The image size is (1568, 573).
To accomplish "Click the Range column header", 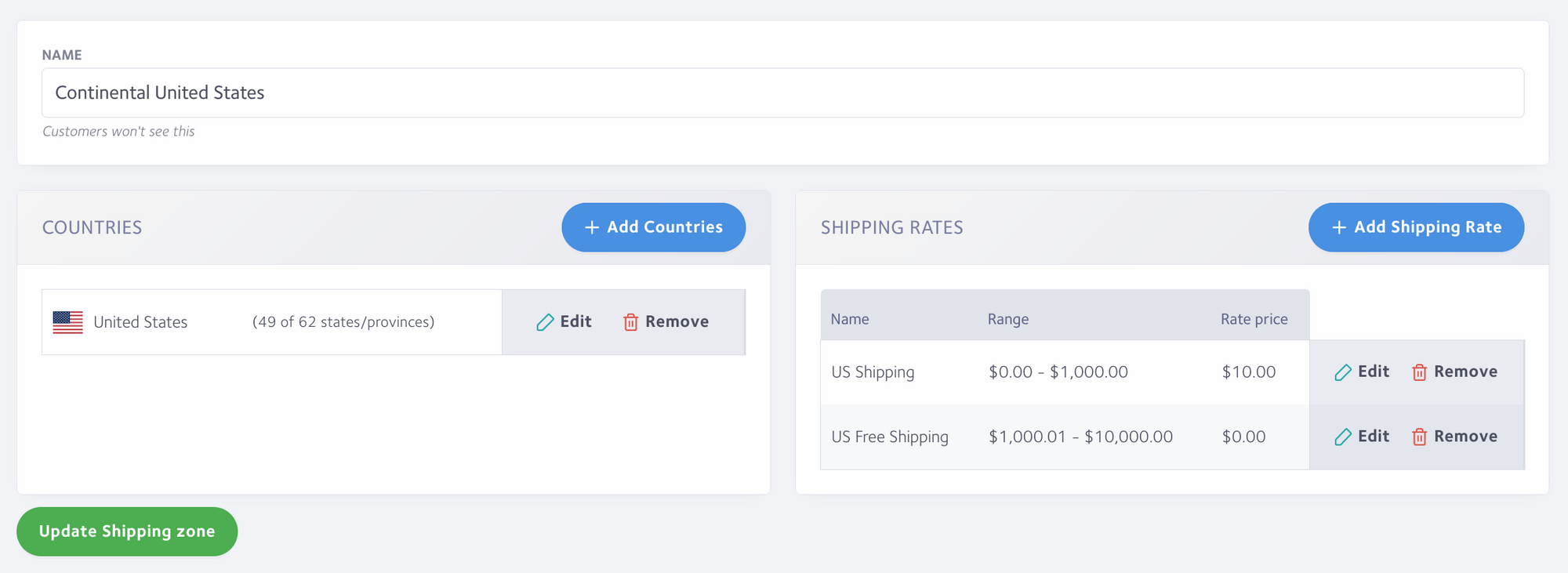I will (1008, 319).
